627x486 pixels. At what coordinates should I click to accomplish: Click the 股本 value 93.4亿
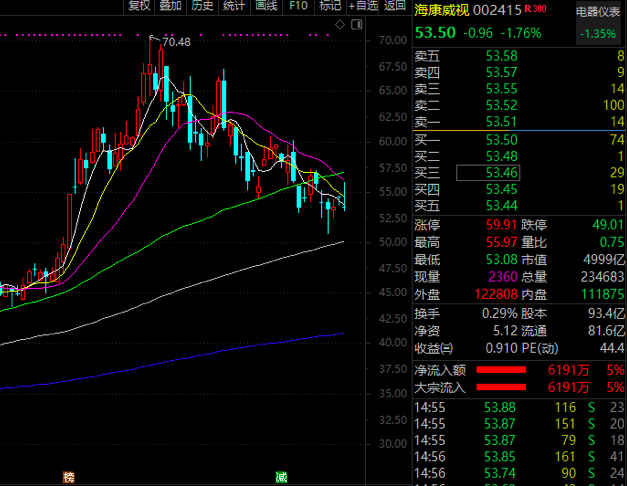(606, 314)
